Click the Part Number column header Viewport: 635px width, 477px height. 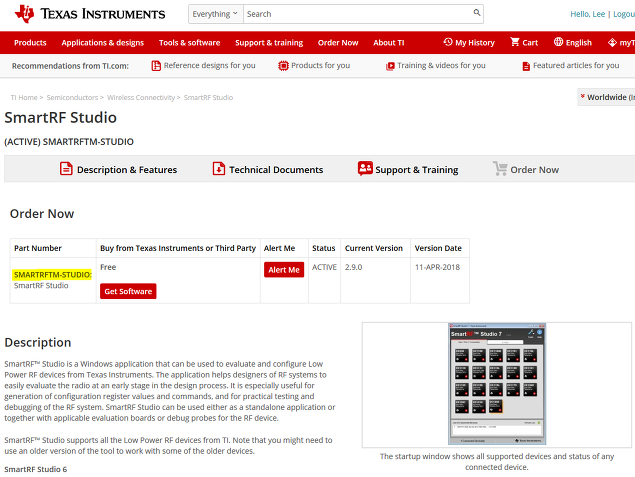pos(38,248)
